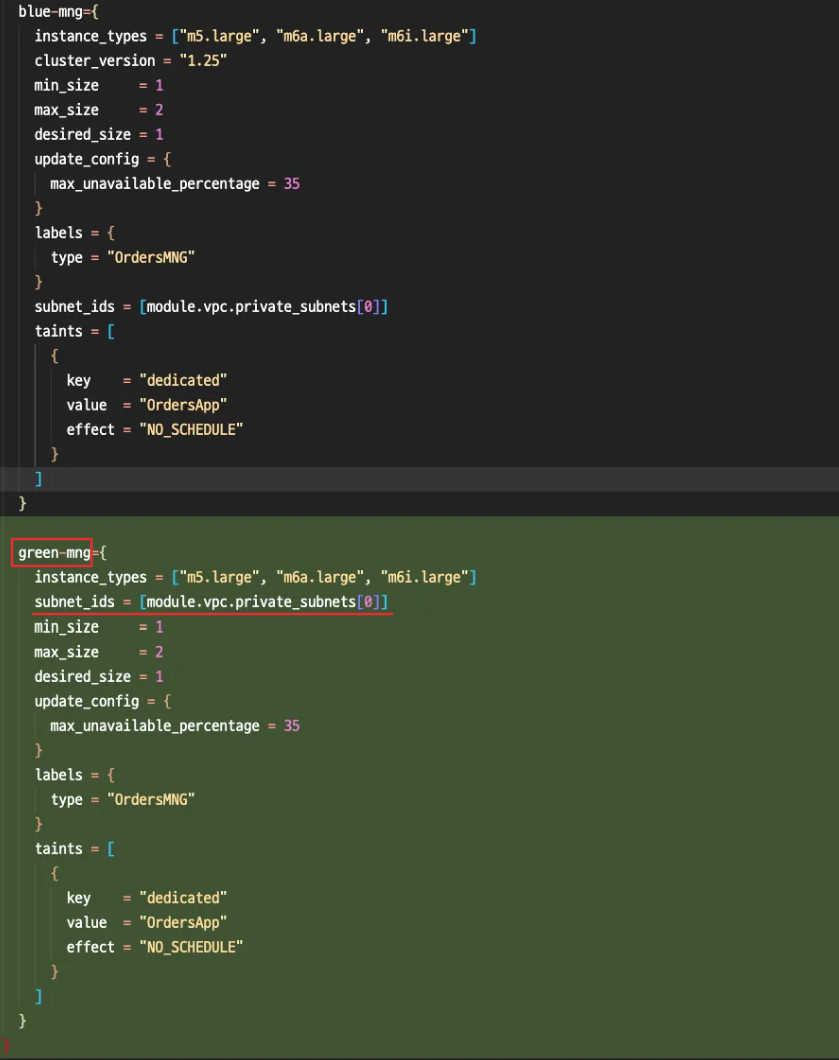The image size is (839, 1060).
Task: Click "taints" in the green-mng block
Action: (x=59, y=849)
